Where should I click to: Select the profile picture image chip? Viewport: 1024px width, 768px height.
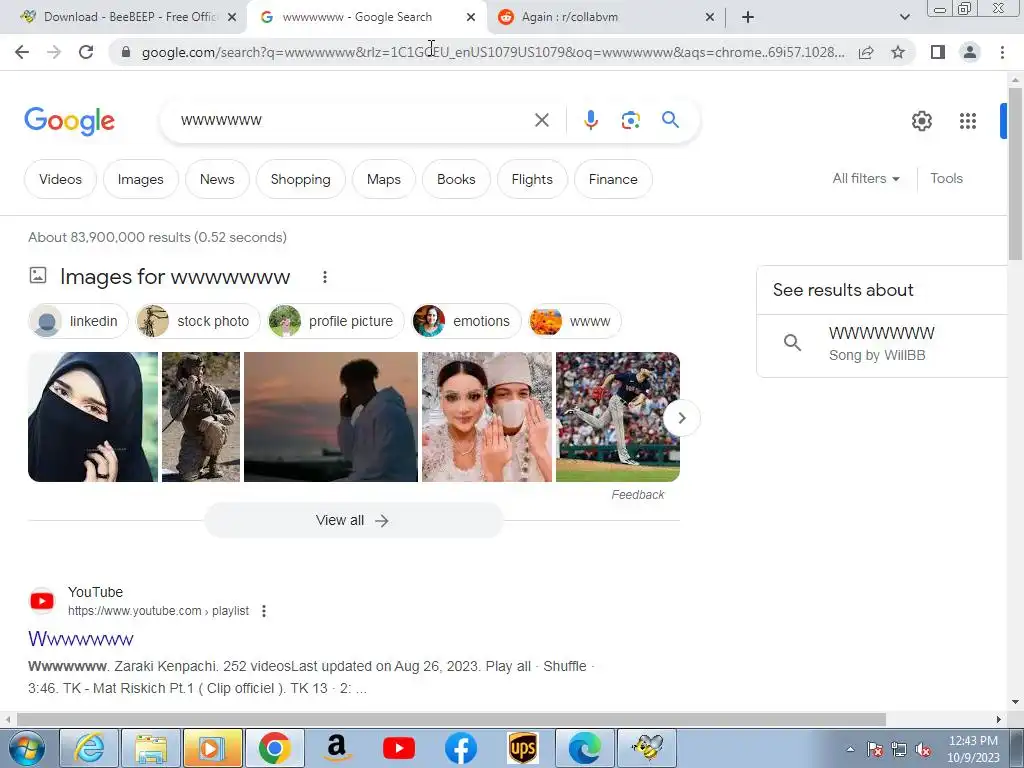pos(336,321)
